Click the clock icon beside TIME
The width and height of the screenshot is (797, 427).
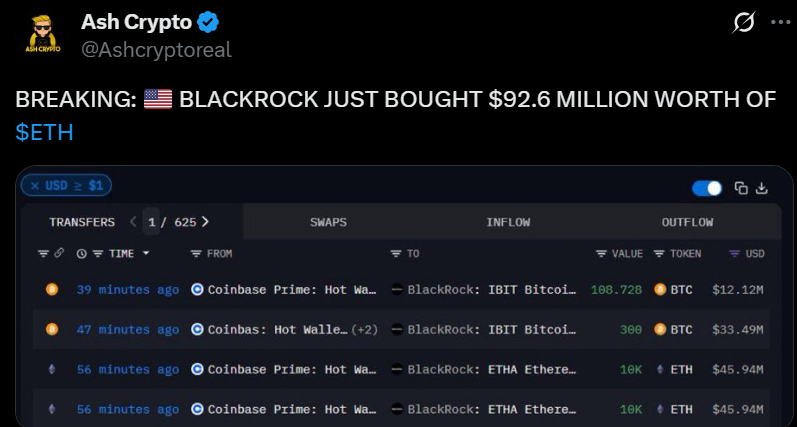[81, 253]
